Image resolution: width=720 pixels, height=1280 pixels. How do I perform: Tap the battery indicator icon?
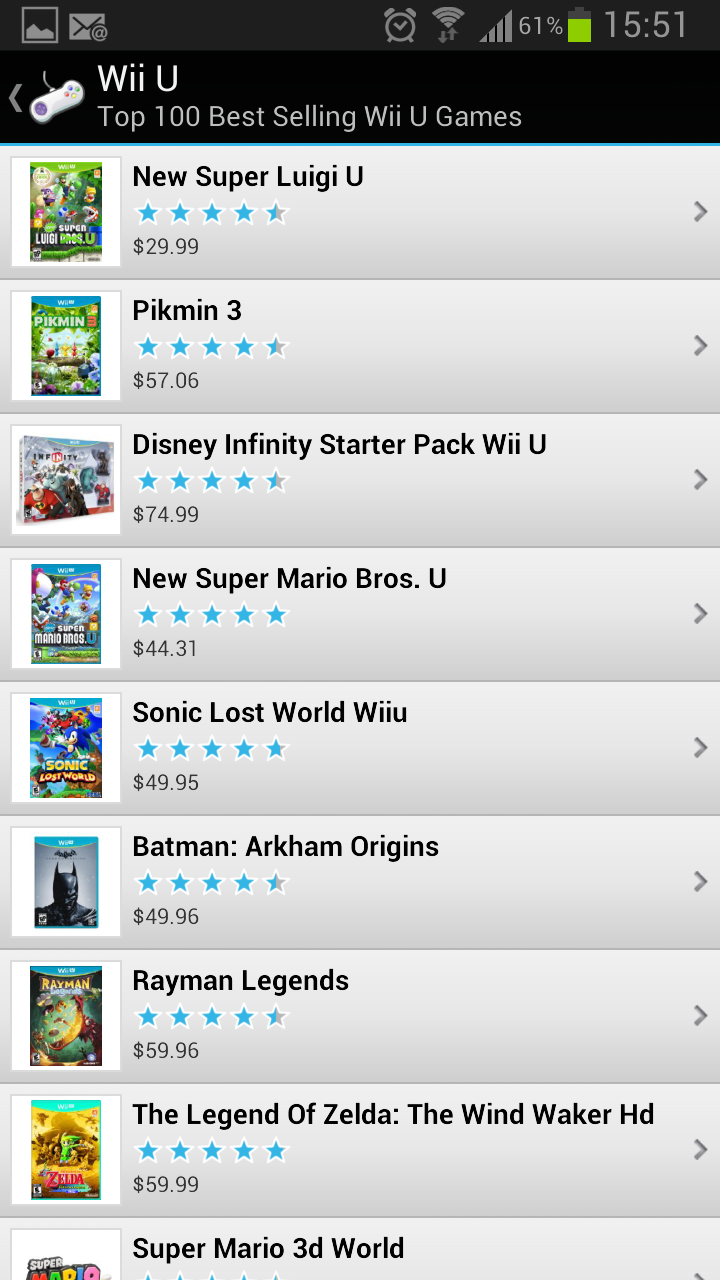[579, 25]
